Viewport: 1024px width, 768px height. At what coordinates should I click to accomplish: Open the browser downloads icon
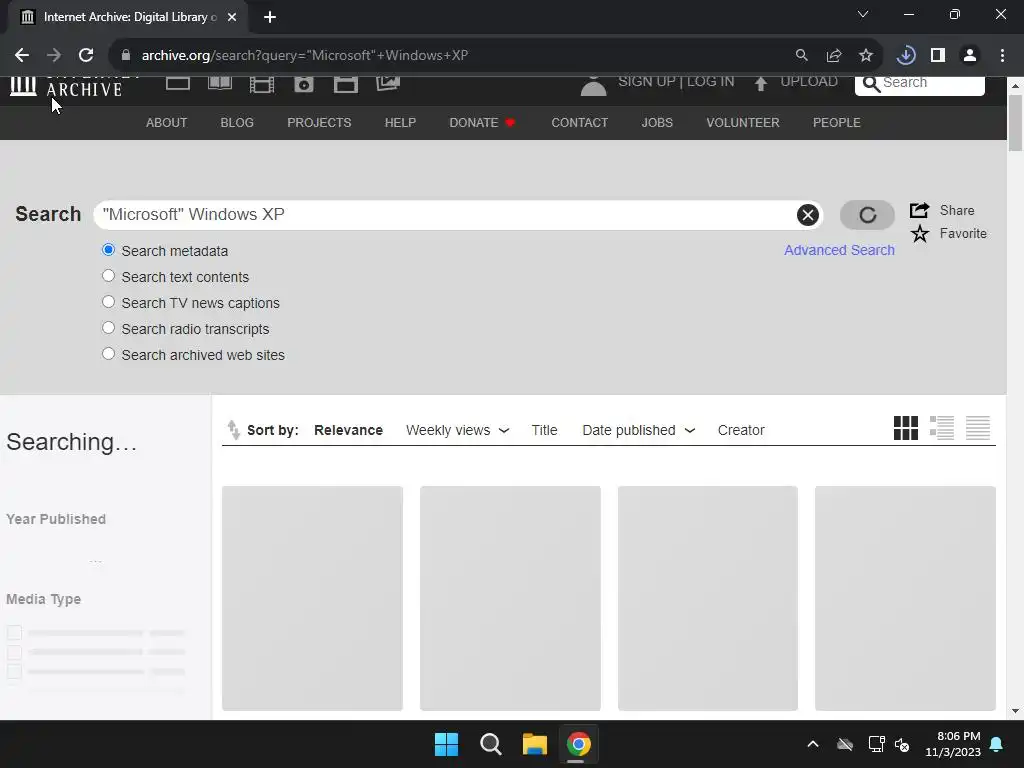point(906,56)
